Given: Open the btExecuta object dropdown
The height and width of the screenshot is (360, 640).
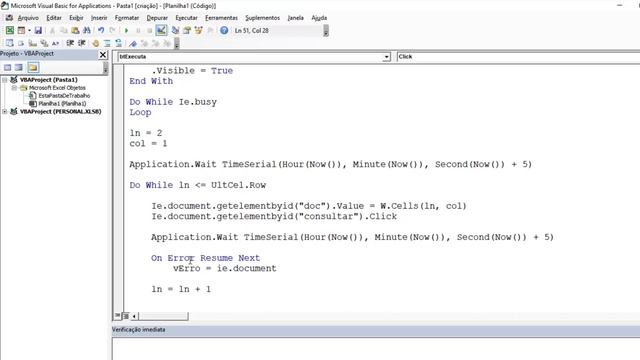Looking at the screenshot, I should pos(386,57).
